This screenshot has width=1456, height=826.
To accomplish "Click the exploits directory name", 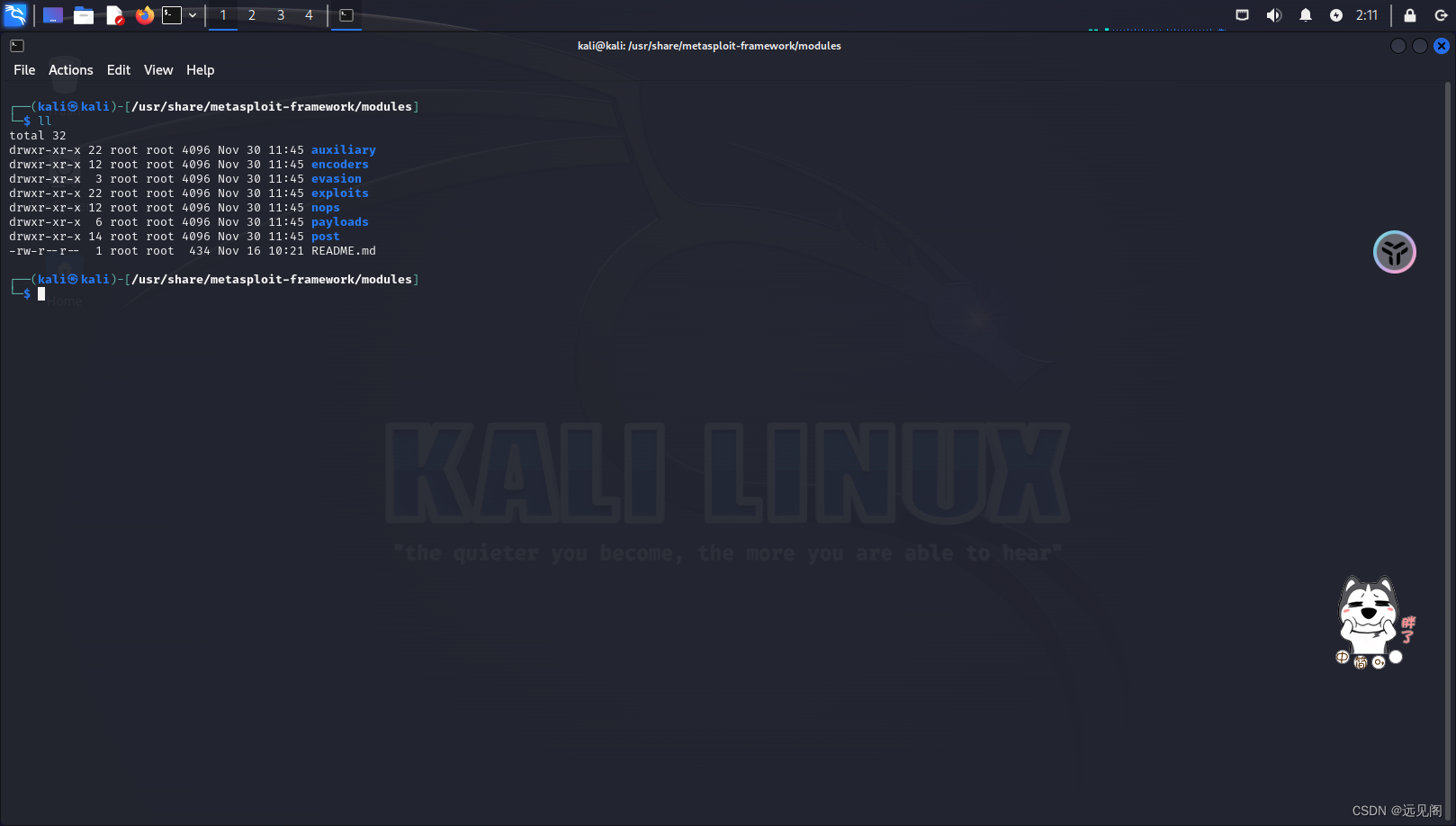I will pos(340,193).
